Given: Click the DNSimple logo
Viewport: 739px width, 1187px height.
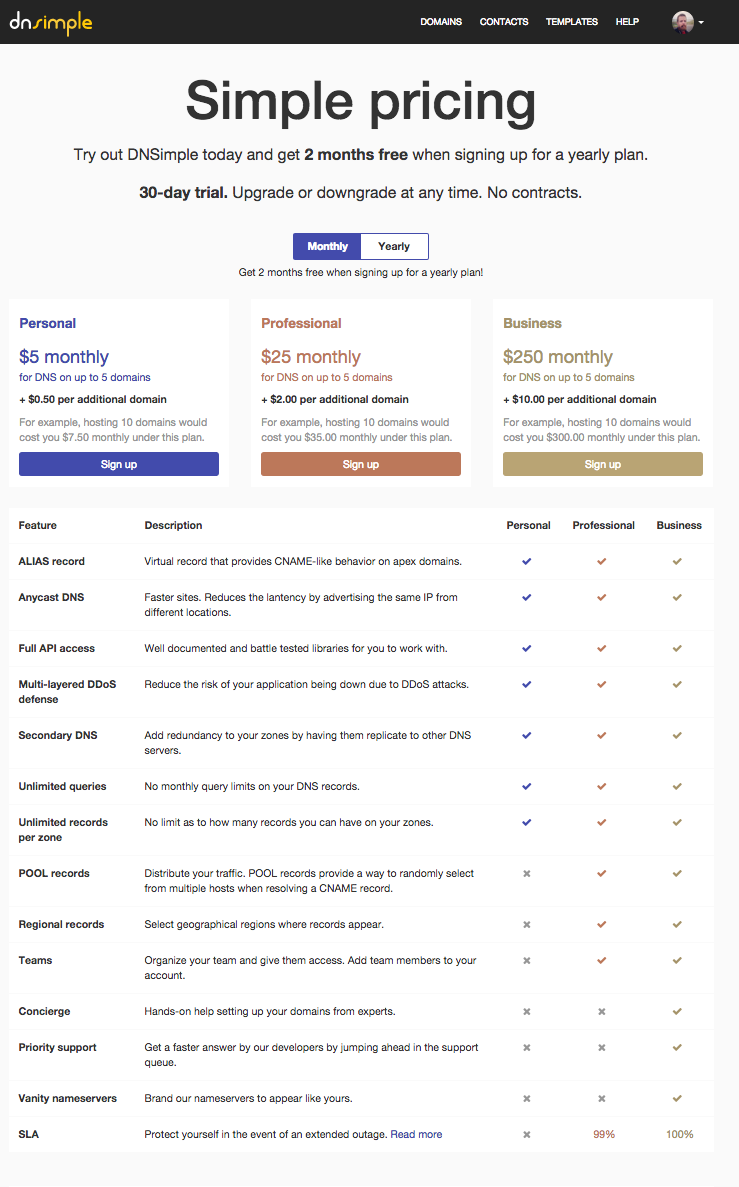Looking at the screenshot, I should coord(51,23).
